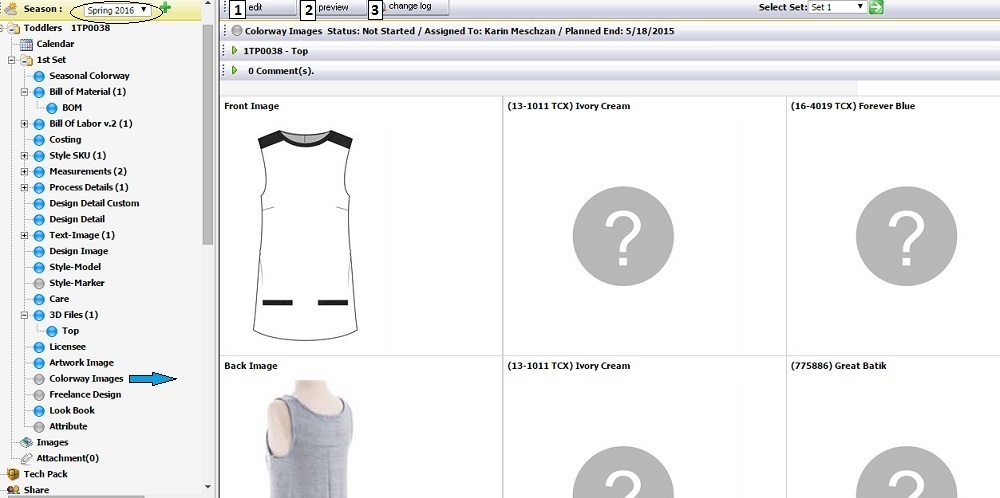Open the Design Detail item

pyautogui.click(x=77, y=219)
